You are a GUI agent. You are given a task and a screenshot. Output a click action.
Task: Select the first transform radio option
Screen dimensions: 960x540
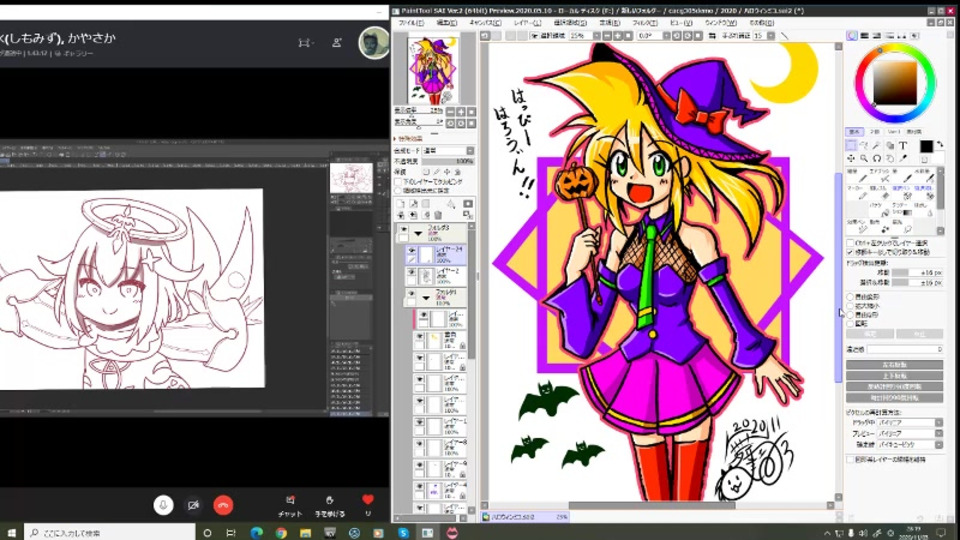coord(850,297)
